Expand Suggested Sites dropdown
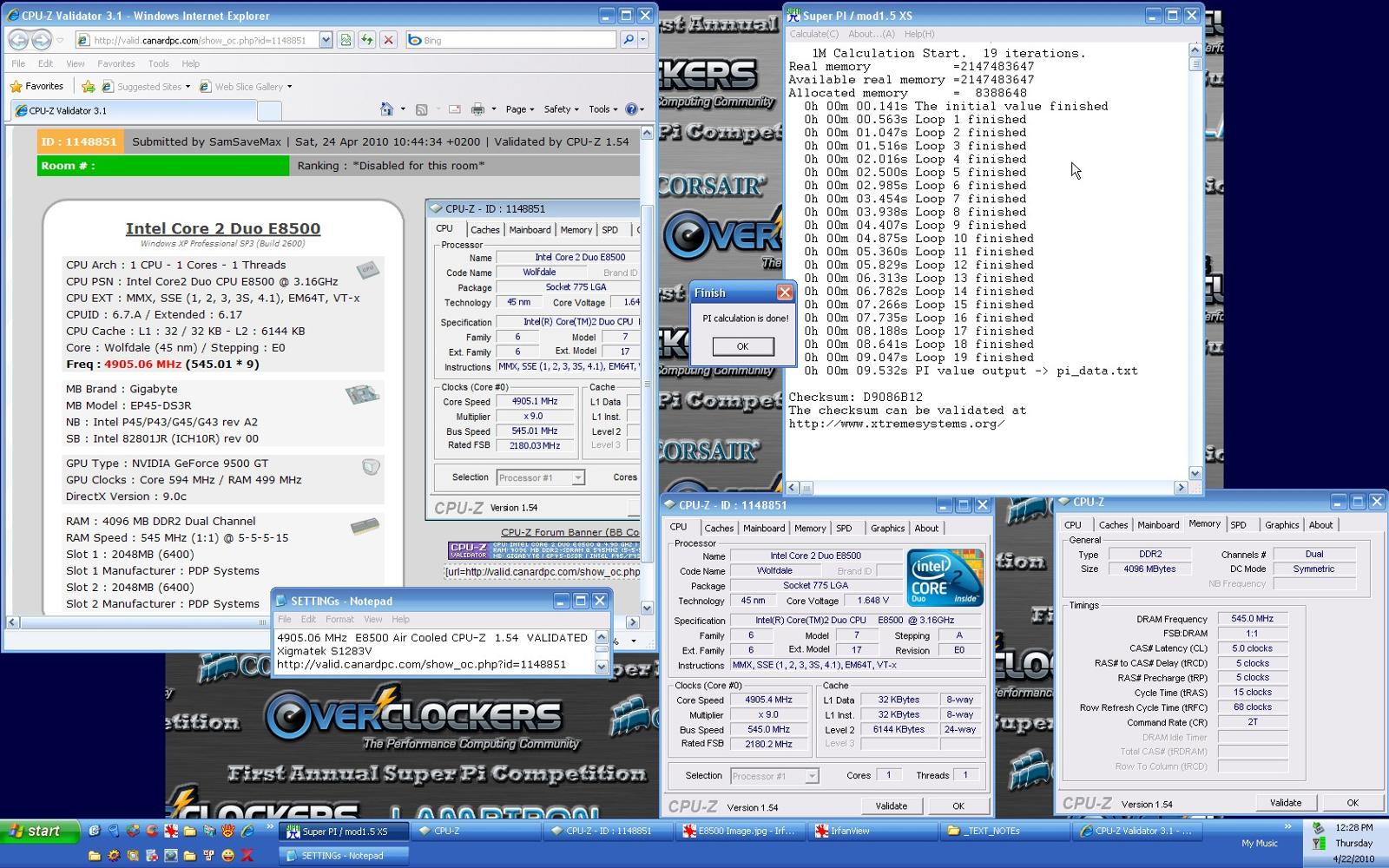Screen dimensions: 1389x868 pyautogui.click(x=188, y=87)
